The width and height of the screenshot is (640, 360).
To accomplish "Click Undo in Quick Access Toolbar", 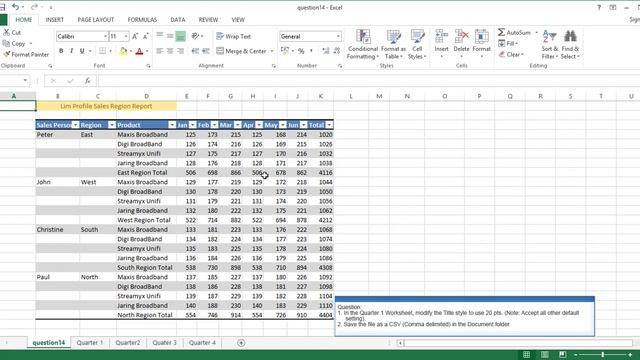I will [16, 7].
